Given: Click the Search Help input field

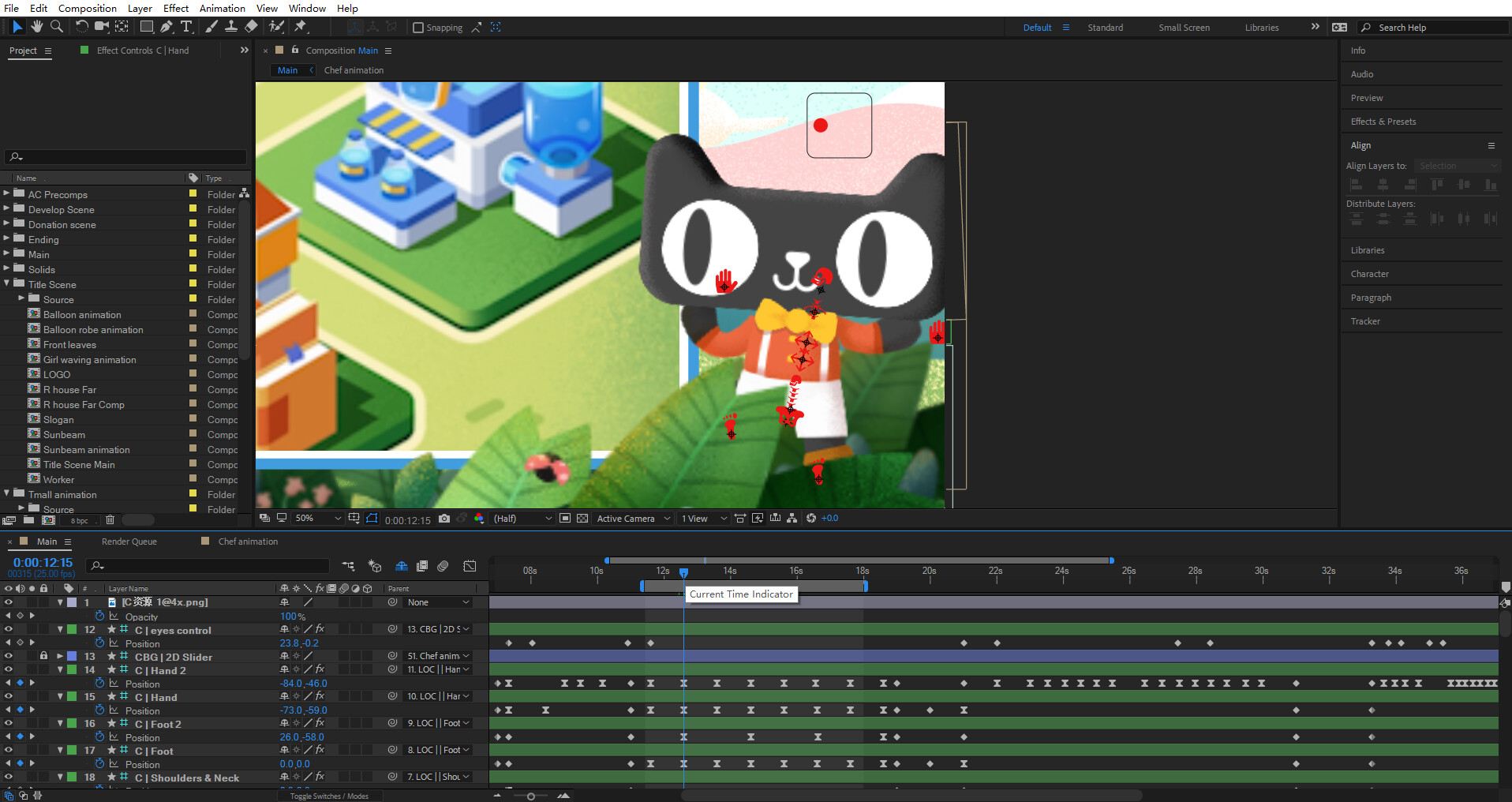Looking at the screenshot, I should click(x=1433, y=28).
